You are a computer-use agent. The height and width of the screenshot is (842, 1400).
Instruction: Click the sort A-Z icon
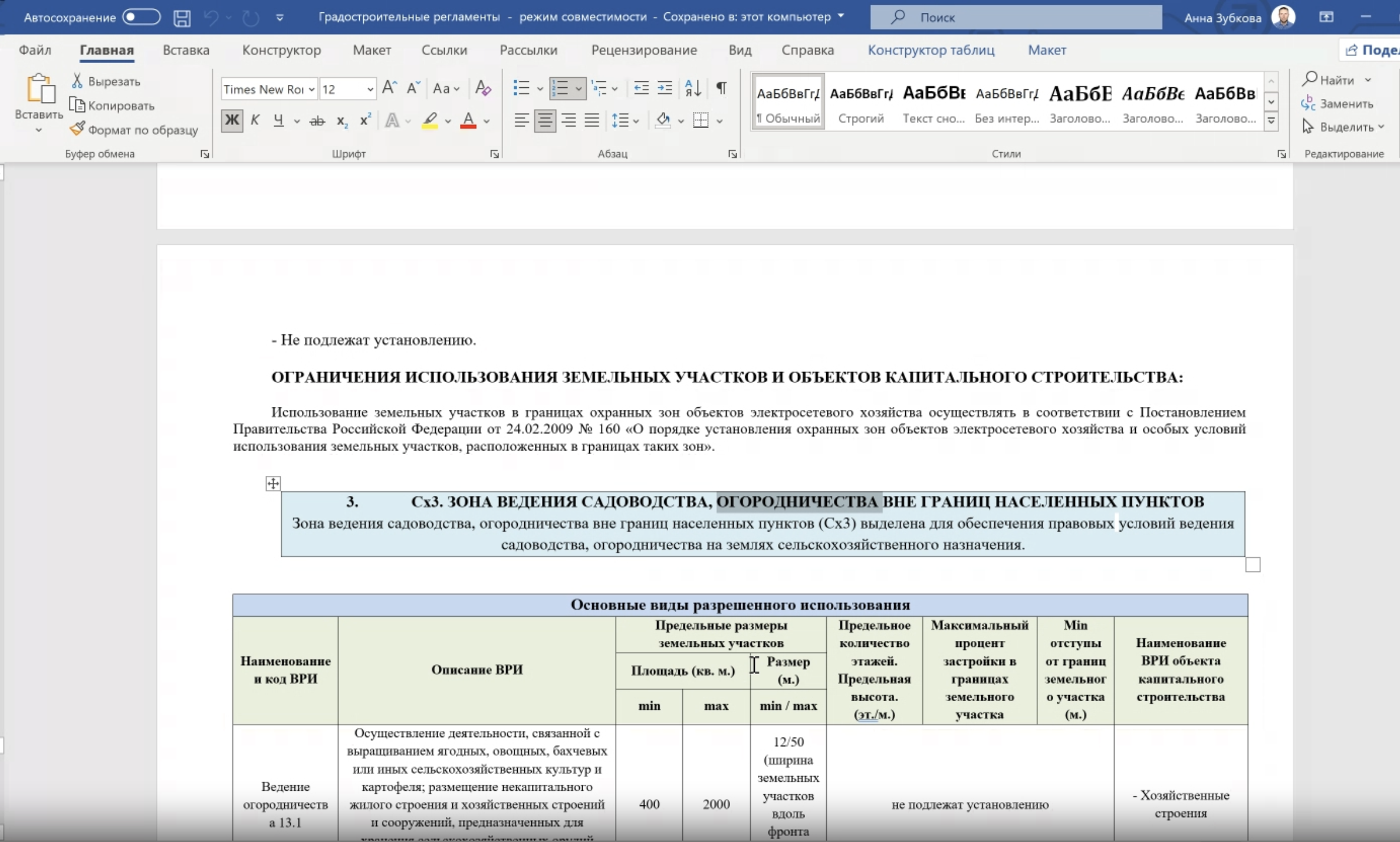tap(693, 88)
